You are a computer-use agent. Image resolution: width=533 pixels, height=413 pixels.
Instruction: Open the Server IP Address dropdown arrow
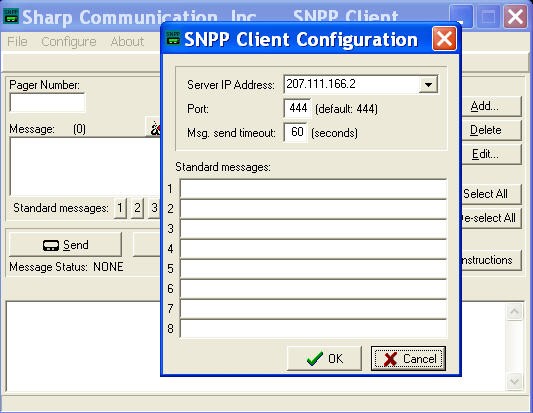click(x=428, y=84)
